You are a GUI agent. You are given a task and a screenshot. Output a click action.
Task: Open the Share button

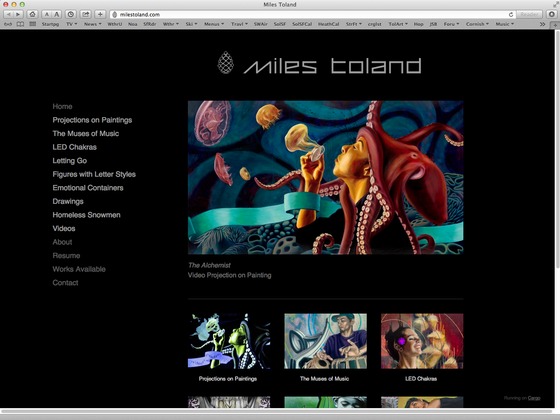click(86, 14)
